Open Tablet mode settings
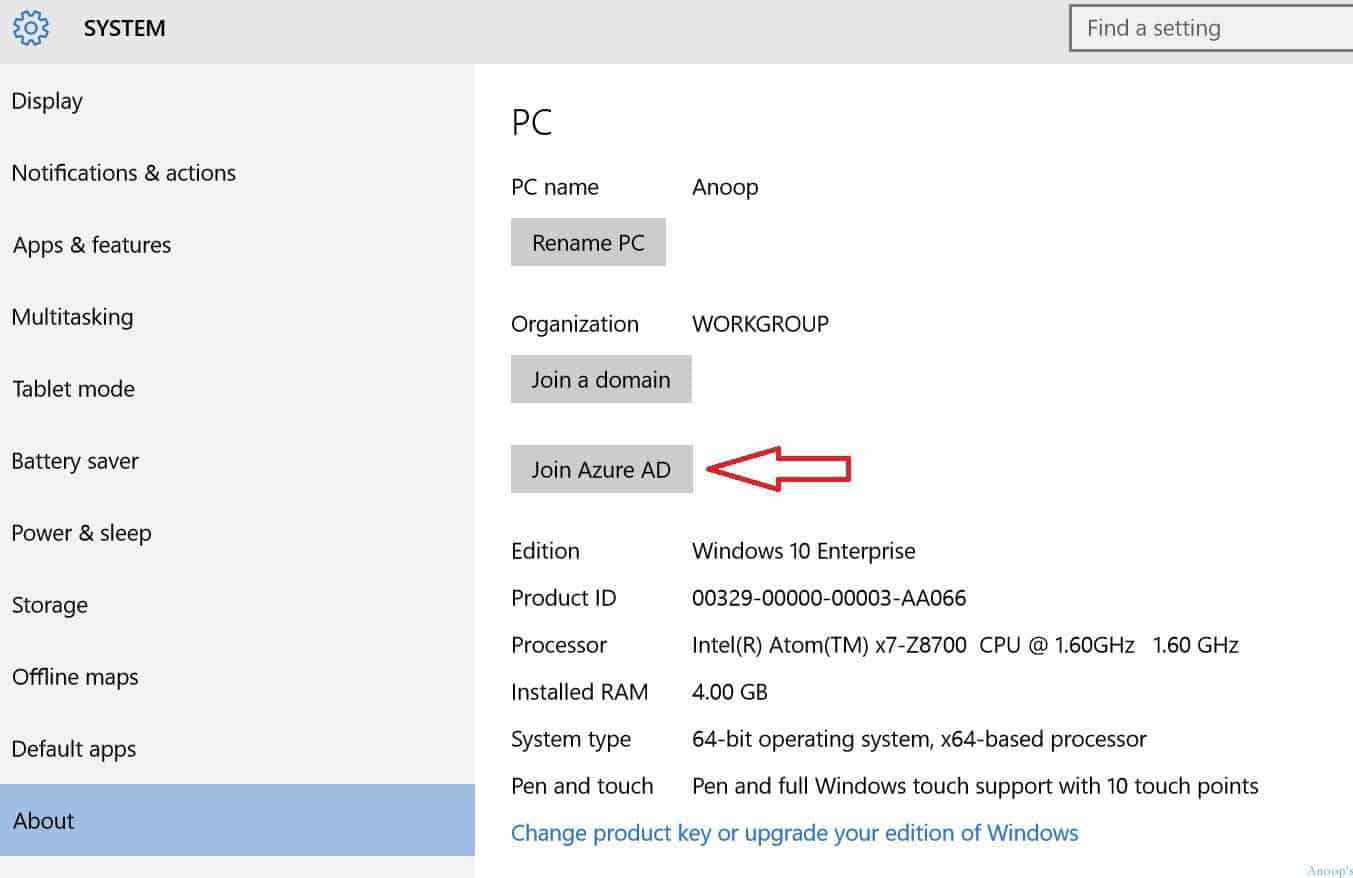1353x878 pixels. click(x=237, y=389)
